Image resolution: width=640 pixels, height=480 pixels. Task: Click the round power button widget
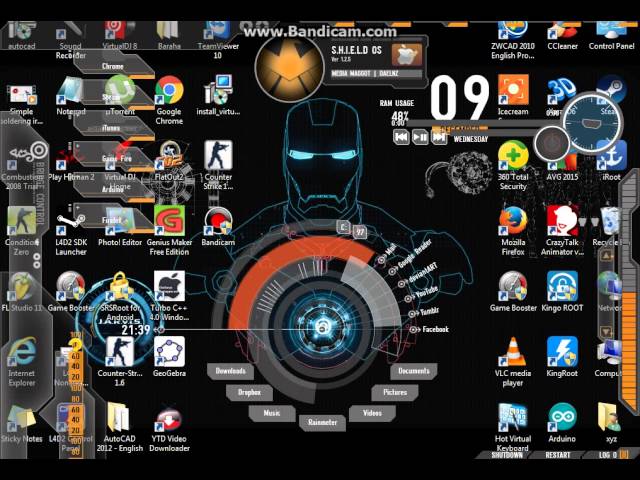point(551,143)
